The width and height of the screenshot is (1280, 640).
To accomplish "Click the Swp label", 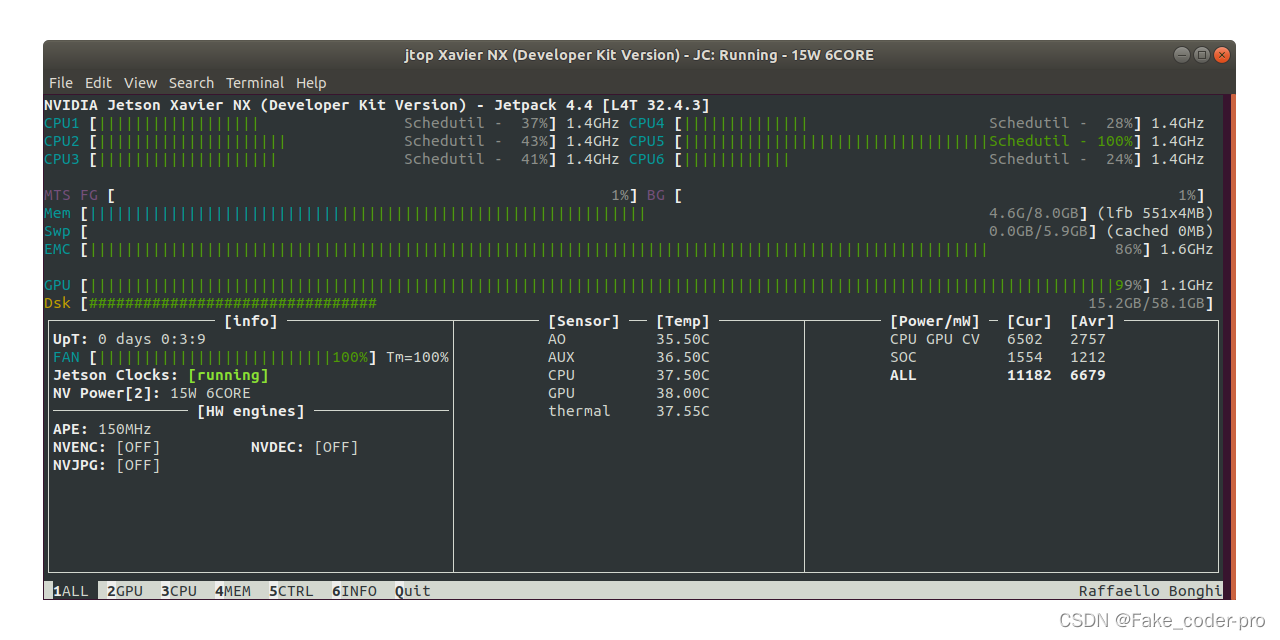I will tap(57, 231).
